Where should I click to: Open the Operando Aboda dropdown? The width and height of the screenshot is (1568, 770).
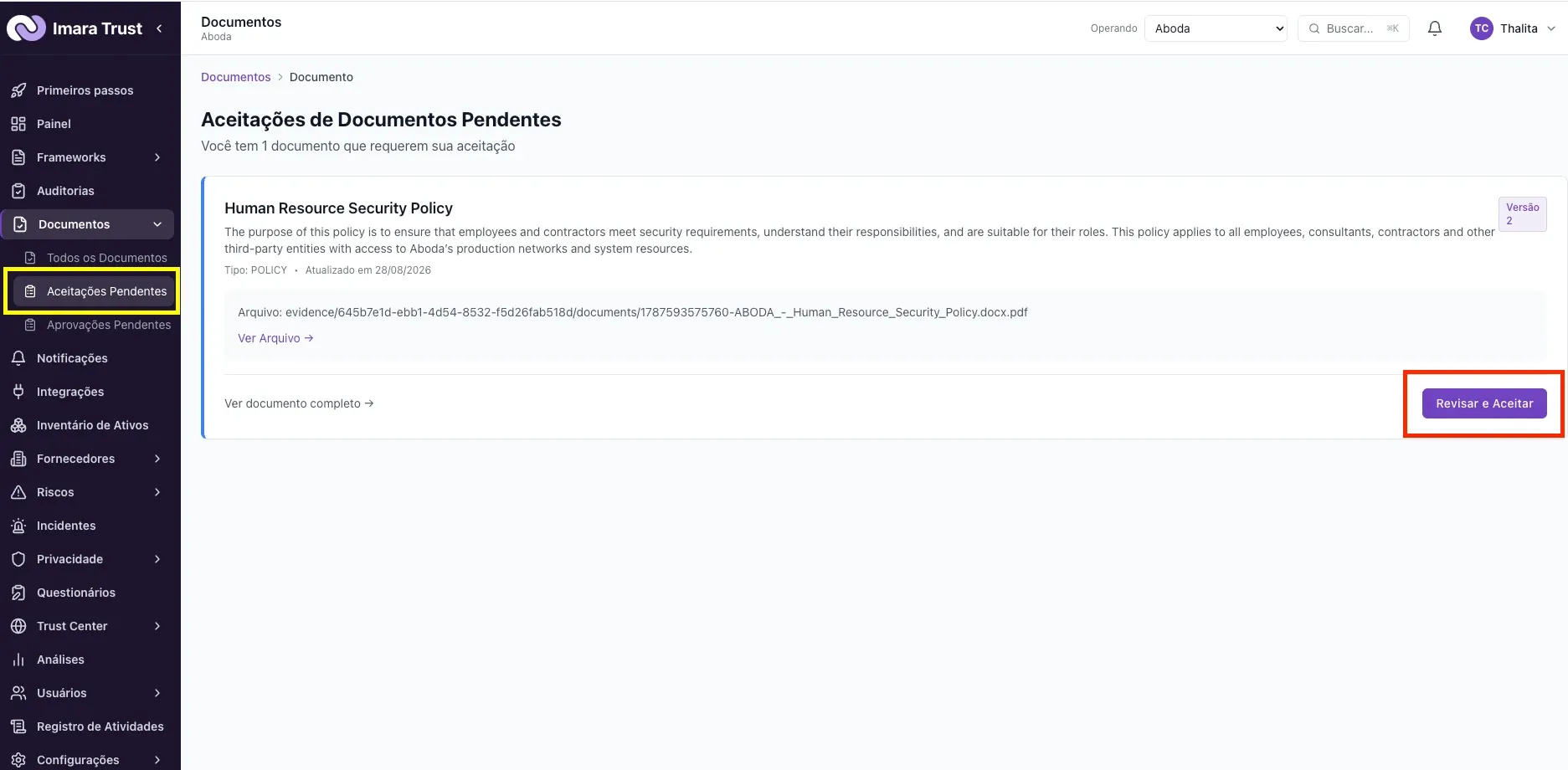(x=1216, y=28)
